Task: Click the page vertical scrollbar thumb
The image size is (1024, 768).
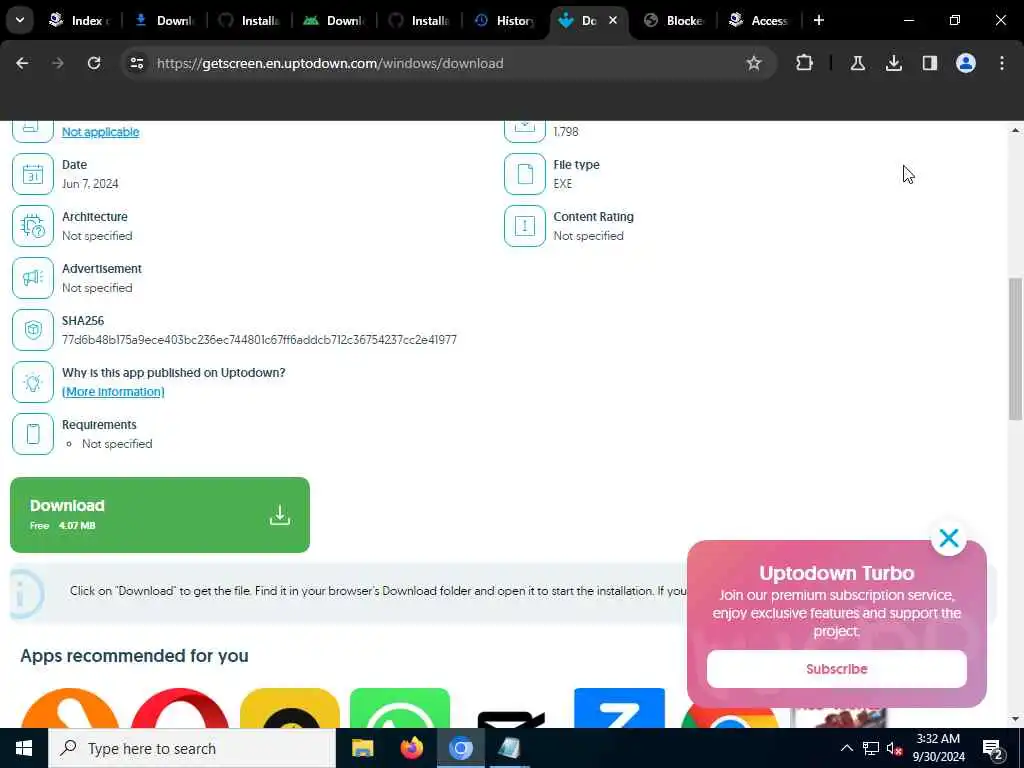Action: click(1015, 349)
